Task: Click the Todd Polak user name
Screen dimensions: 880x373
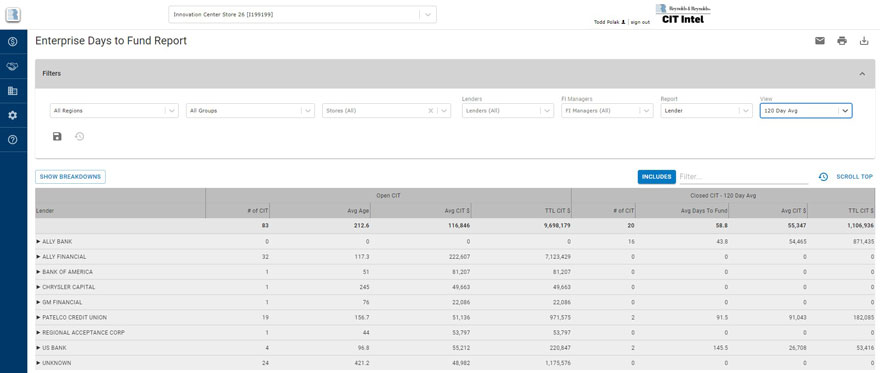Action: (607, 22)
